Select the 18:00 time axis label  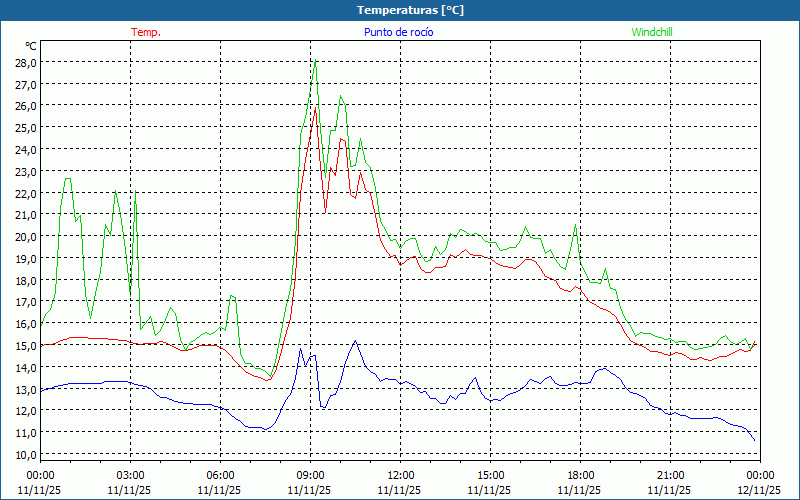tap(580, 475)
